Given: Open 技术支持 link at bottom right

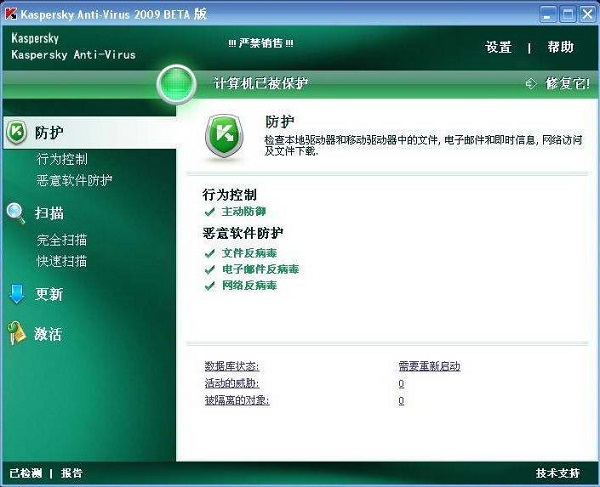Looking at the screenshot, I should (557, 473).
